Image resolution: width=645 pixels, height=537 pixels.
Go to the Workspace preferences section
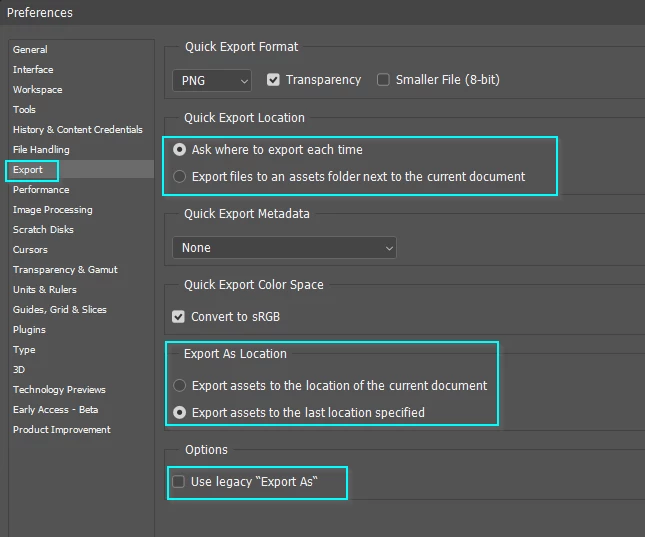(37, 90)
